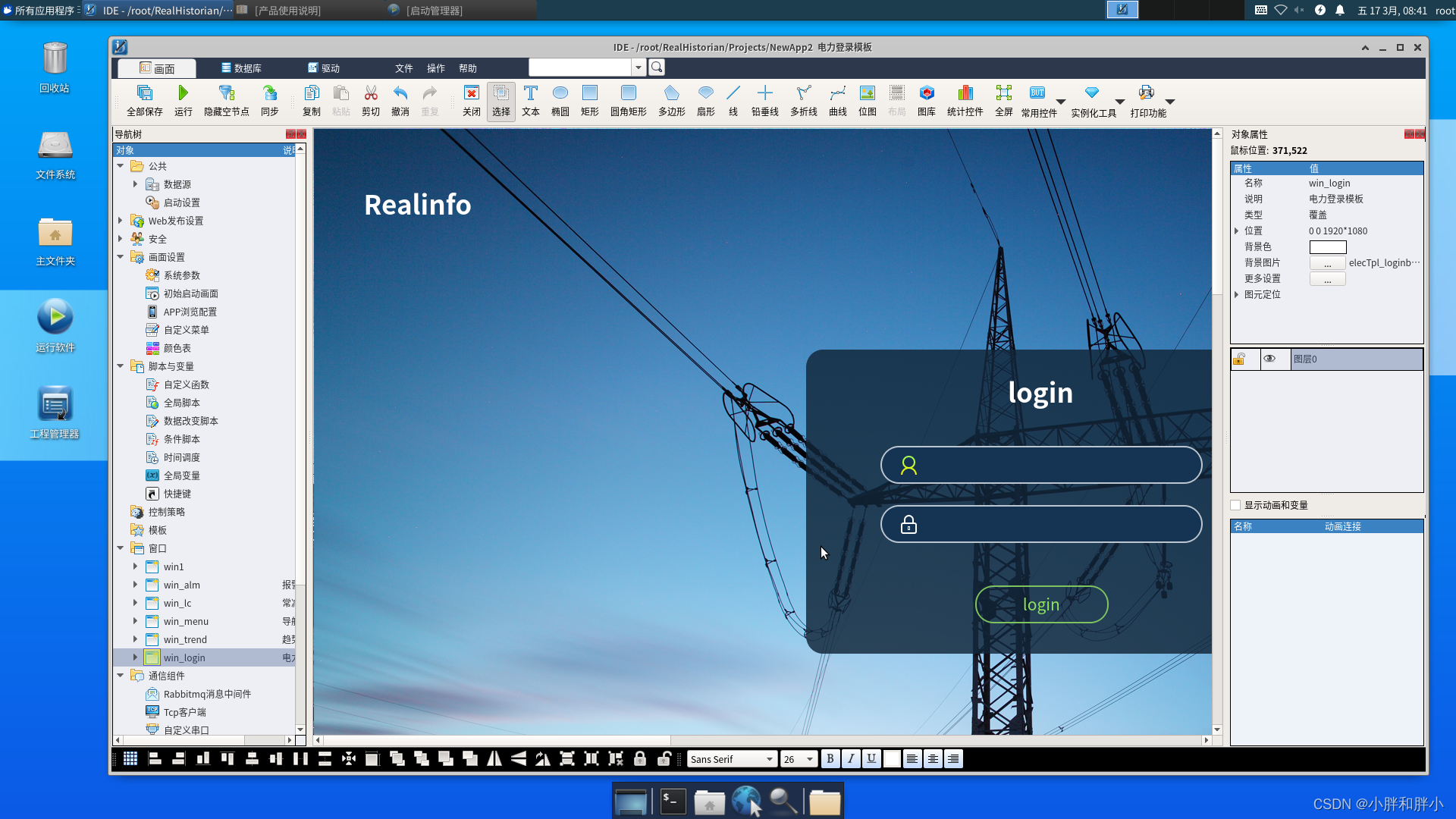Click the 背景图片 browse button
The width and height of the screenshot is (1456, 819).
click(1327, 263)
